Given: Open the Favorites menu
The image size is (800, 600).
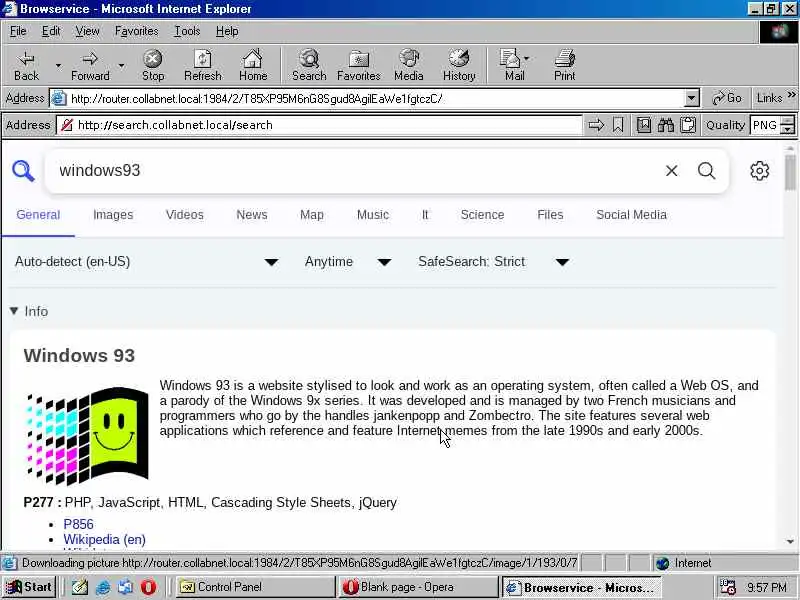Looking at the screenshot, I should pos(136,31).
